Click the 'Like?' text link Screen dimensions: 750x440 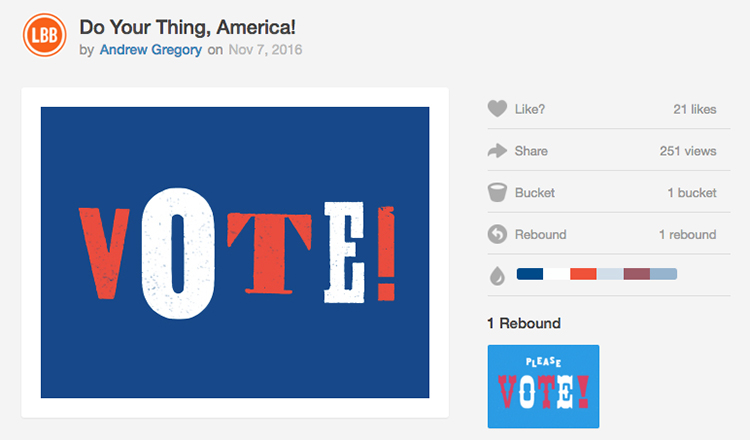(531, 109)
